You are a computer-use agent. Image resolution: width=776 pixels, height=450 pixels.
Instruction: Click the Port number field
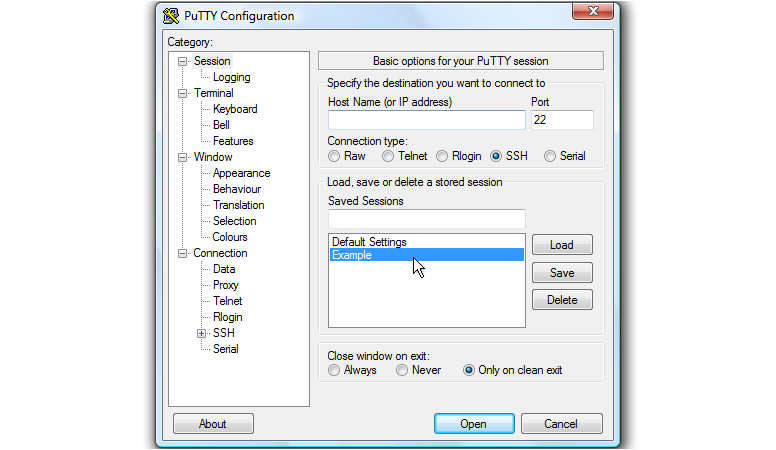[561, 120]
